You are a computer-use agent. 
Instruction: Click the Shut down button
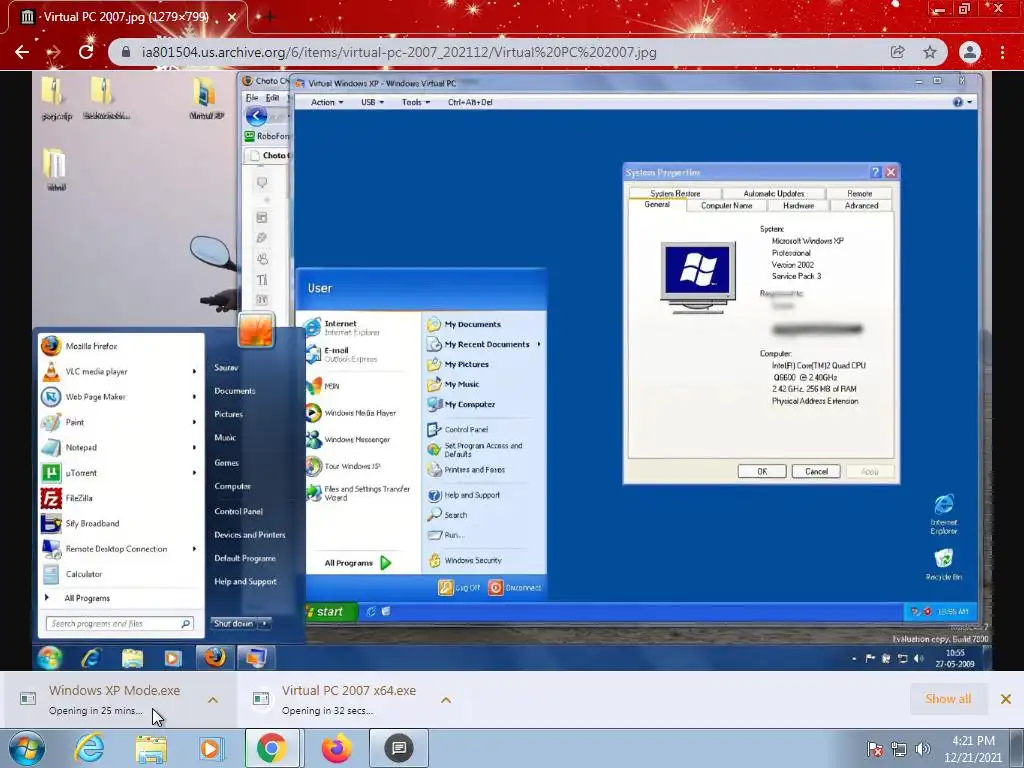pos(234,624)
